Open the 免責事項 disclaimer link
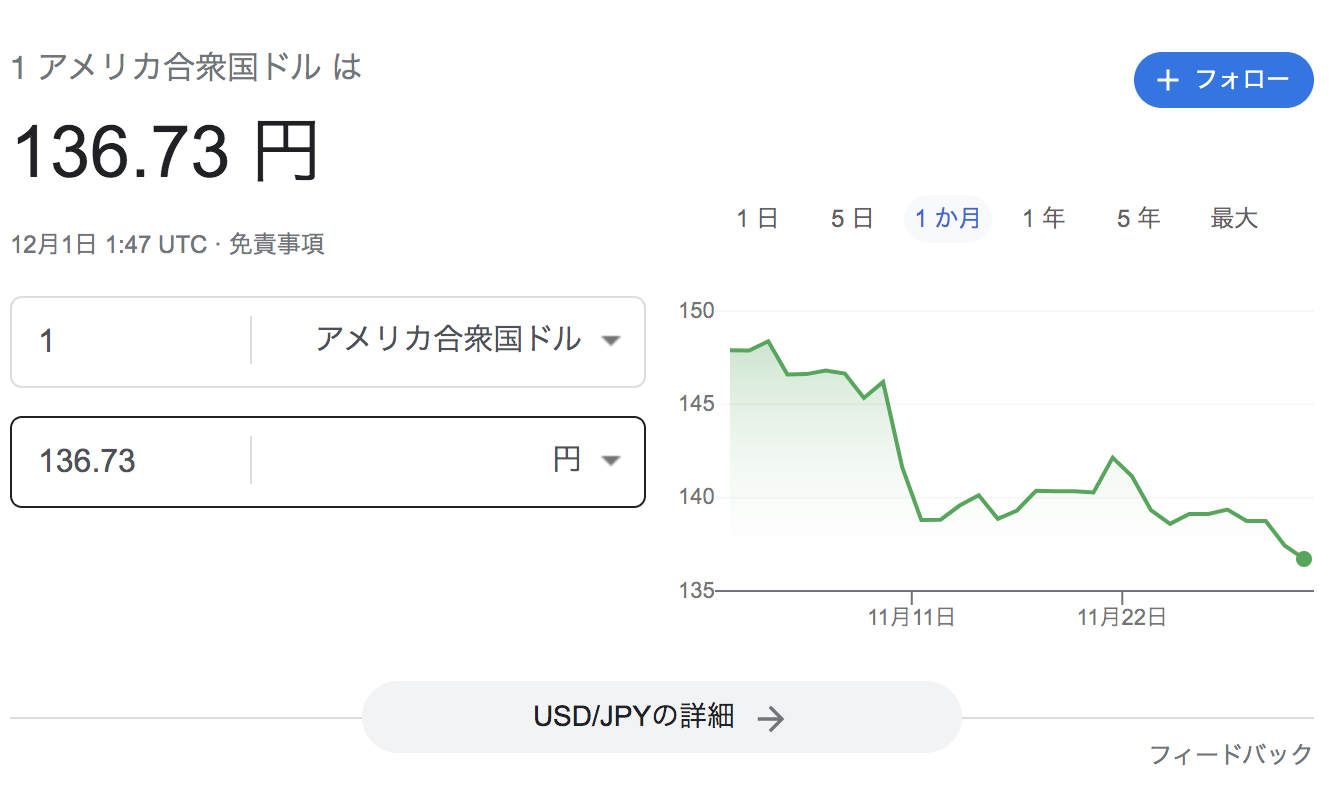The width and height of the screenshot is (1340, 798). tap(277, 244)
